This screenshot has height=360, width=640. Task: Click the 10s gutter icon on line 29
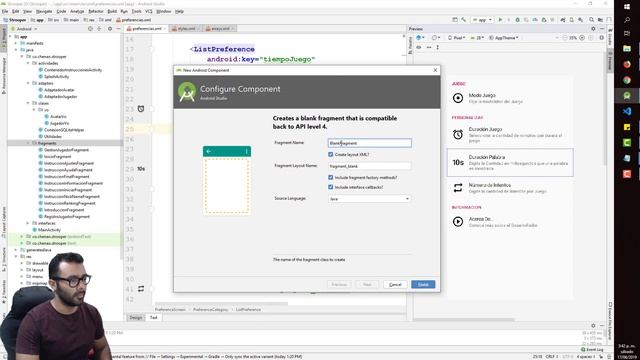point(141,169)
